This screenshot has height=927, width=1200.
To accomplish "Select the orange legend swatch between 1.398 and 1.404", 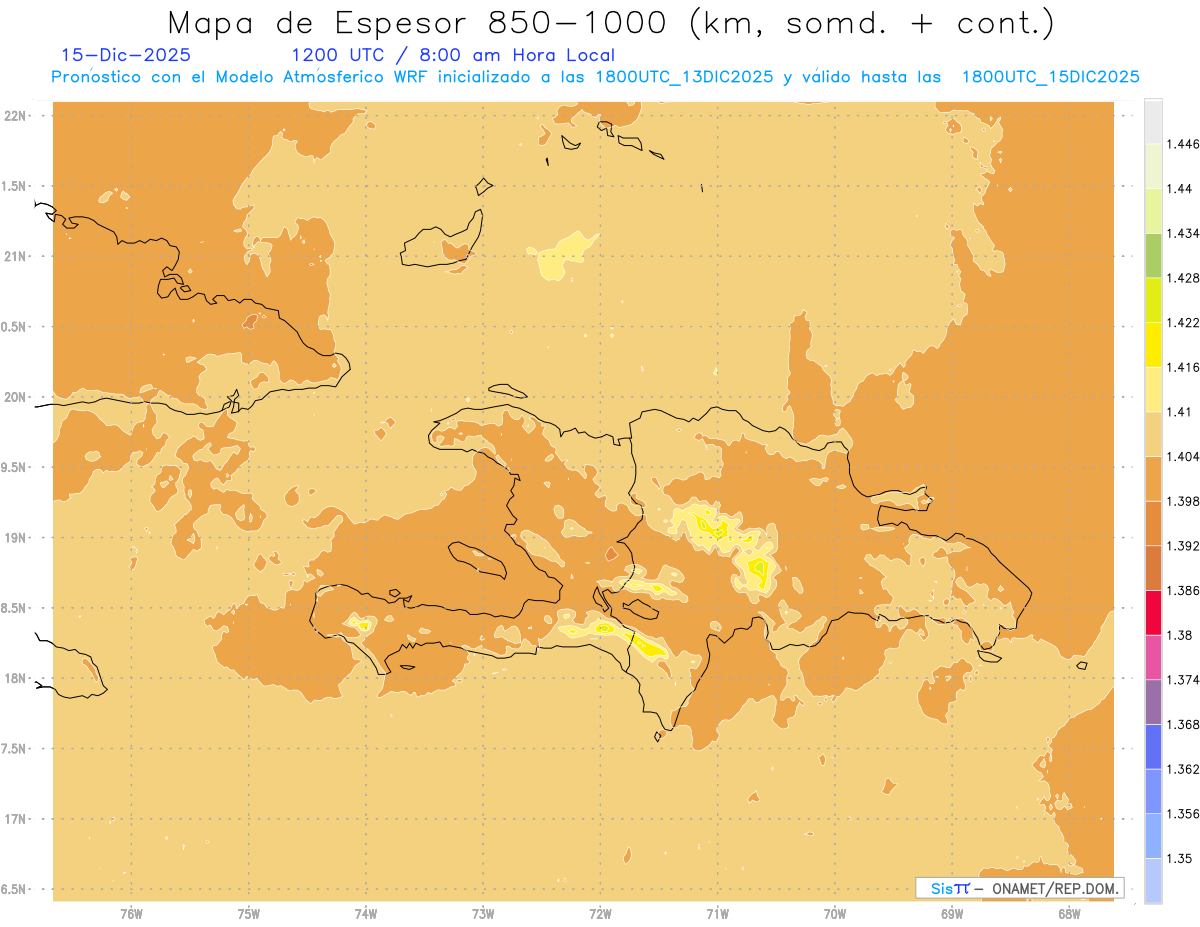I will coord(1153,478).
